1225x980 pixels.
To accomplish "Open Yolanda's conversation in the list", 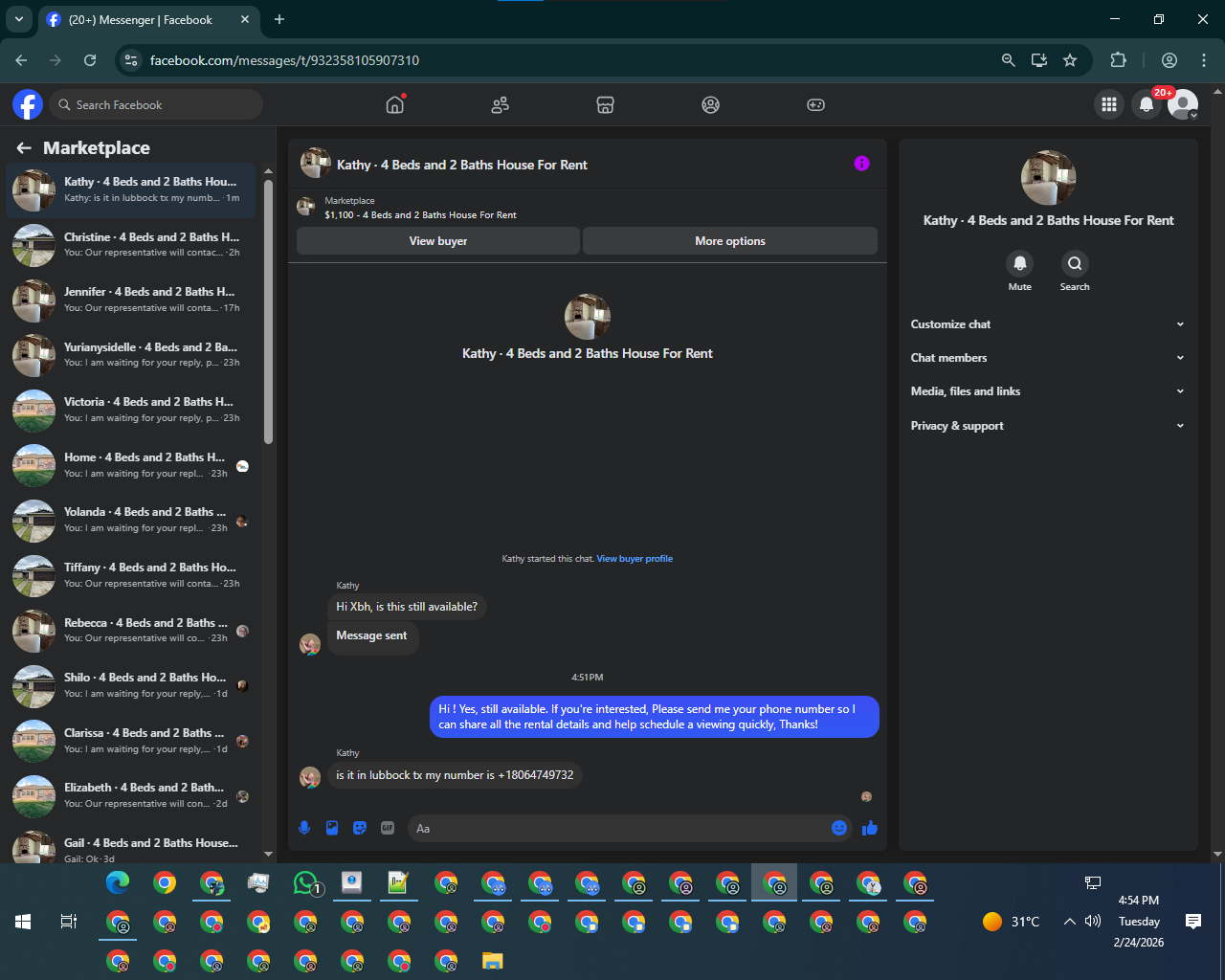I will (131, 521).
